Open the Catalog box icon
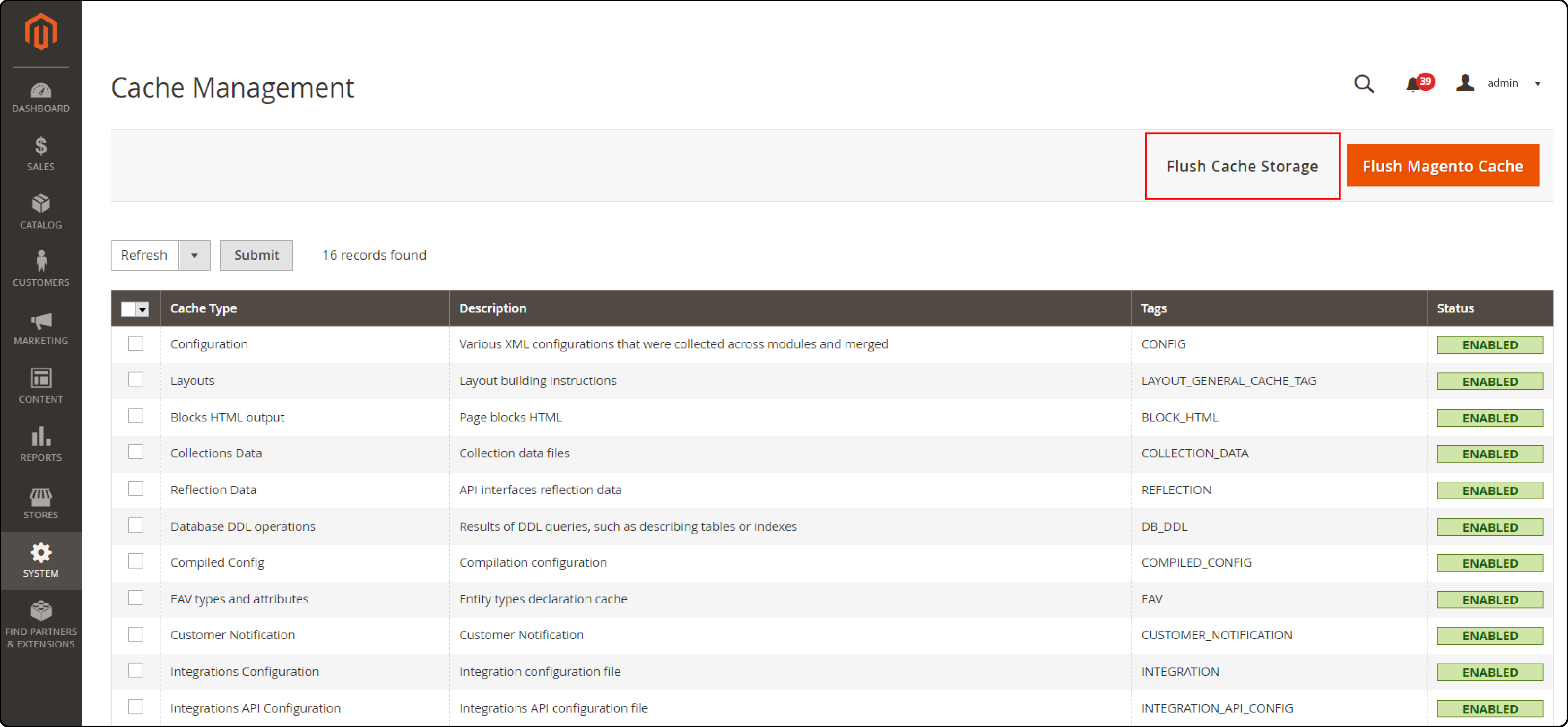Image resolution: width=1568 pixels, height=727 pixels. tap(41, 204)
